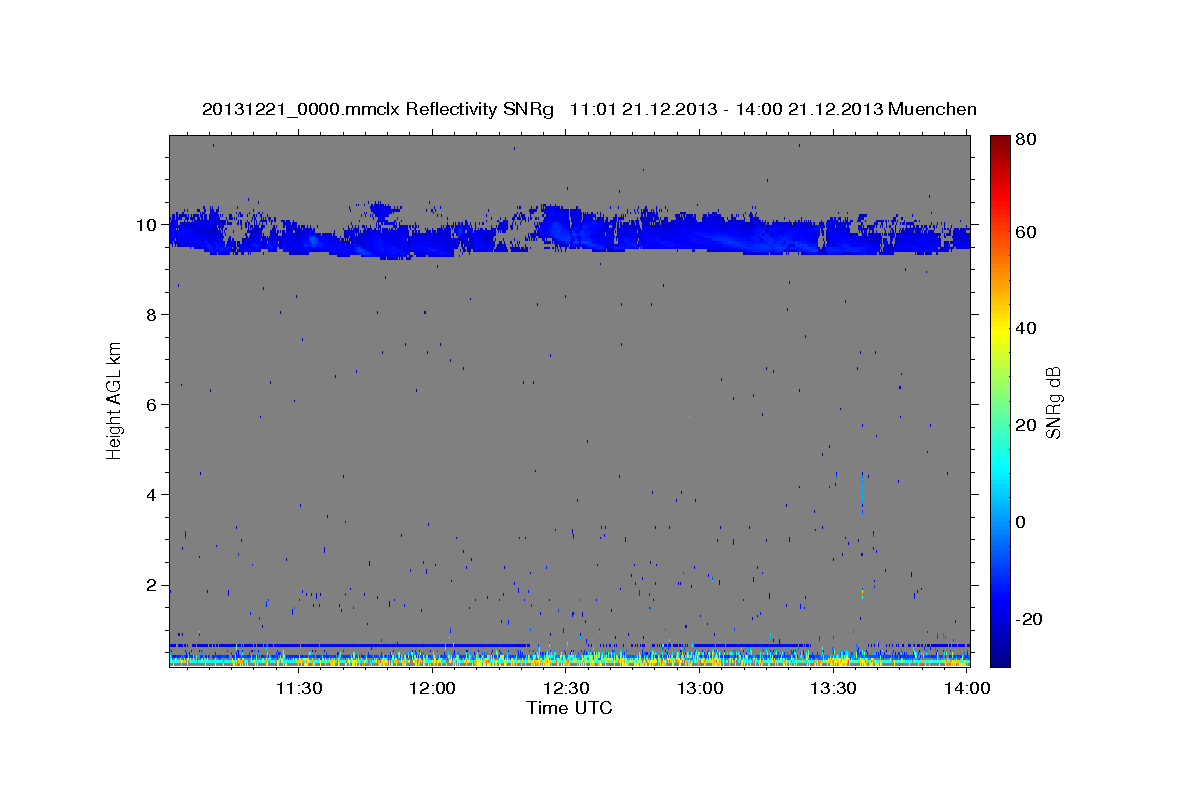Click the '14:00' time tick label
Screen dimensions: 1200x800
point(968,688)
